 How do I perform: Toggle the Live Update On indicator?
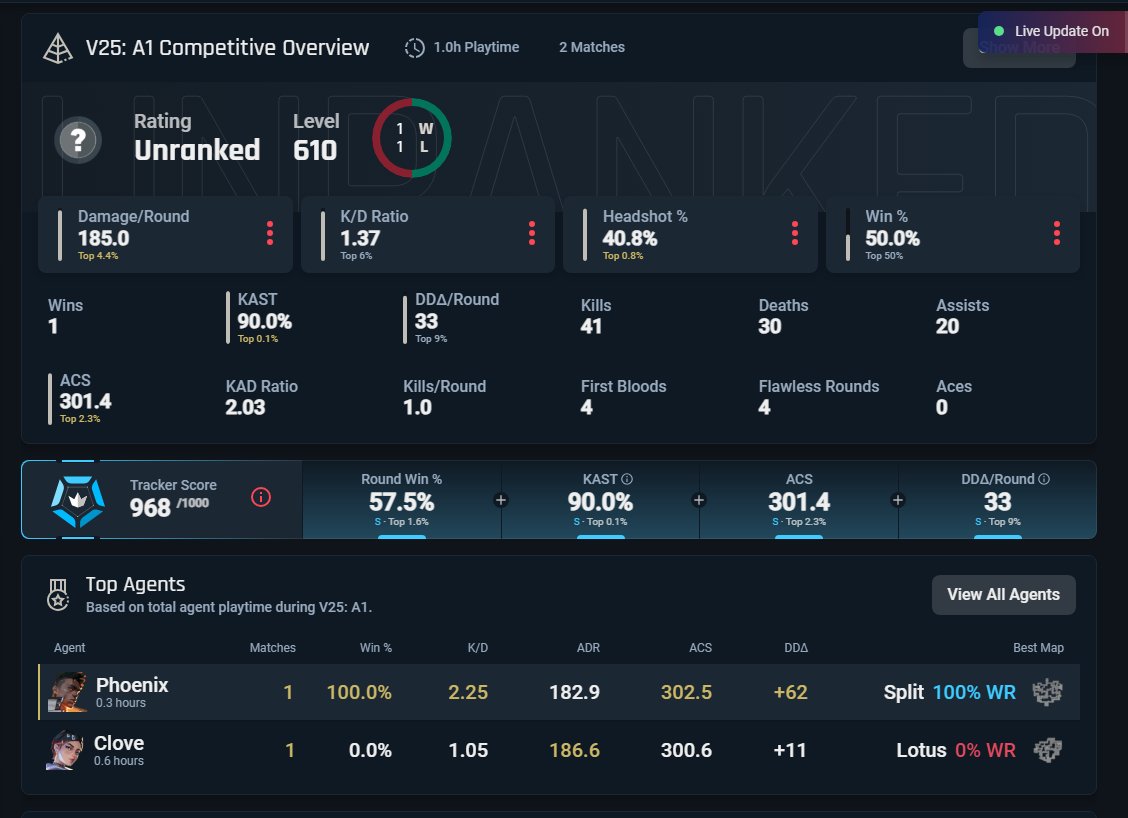(x=1052, y=31)
